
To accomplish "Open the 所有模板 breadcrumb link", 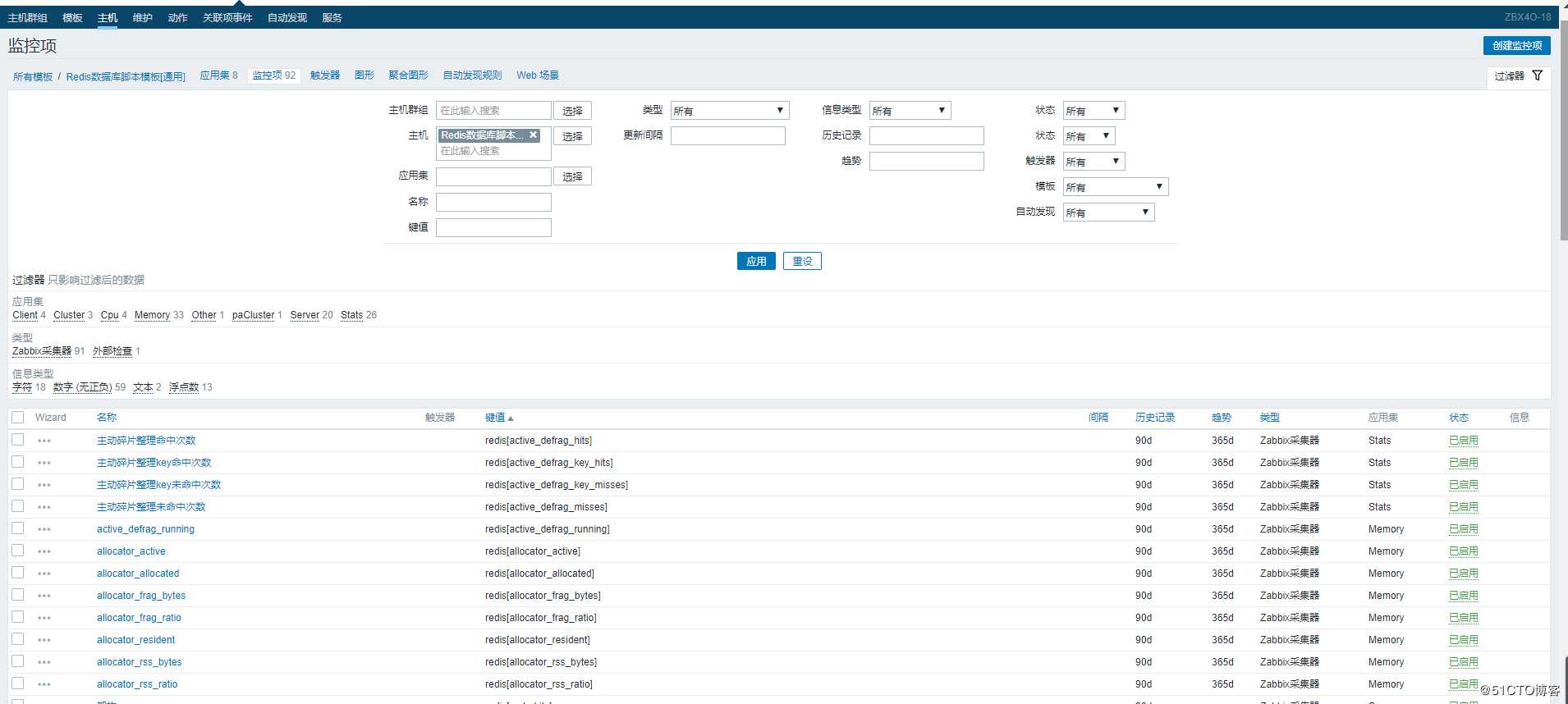I will click(x=33, y=76).
